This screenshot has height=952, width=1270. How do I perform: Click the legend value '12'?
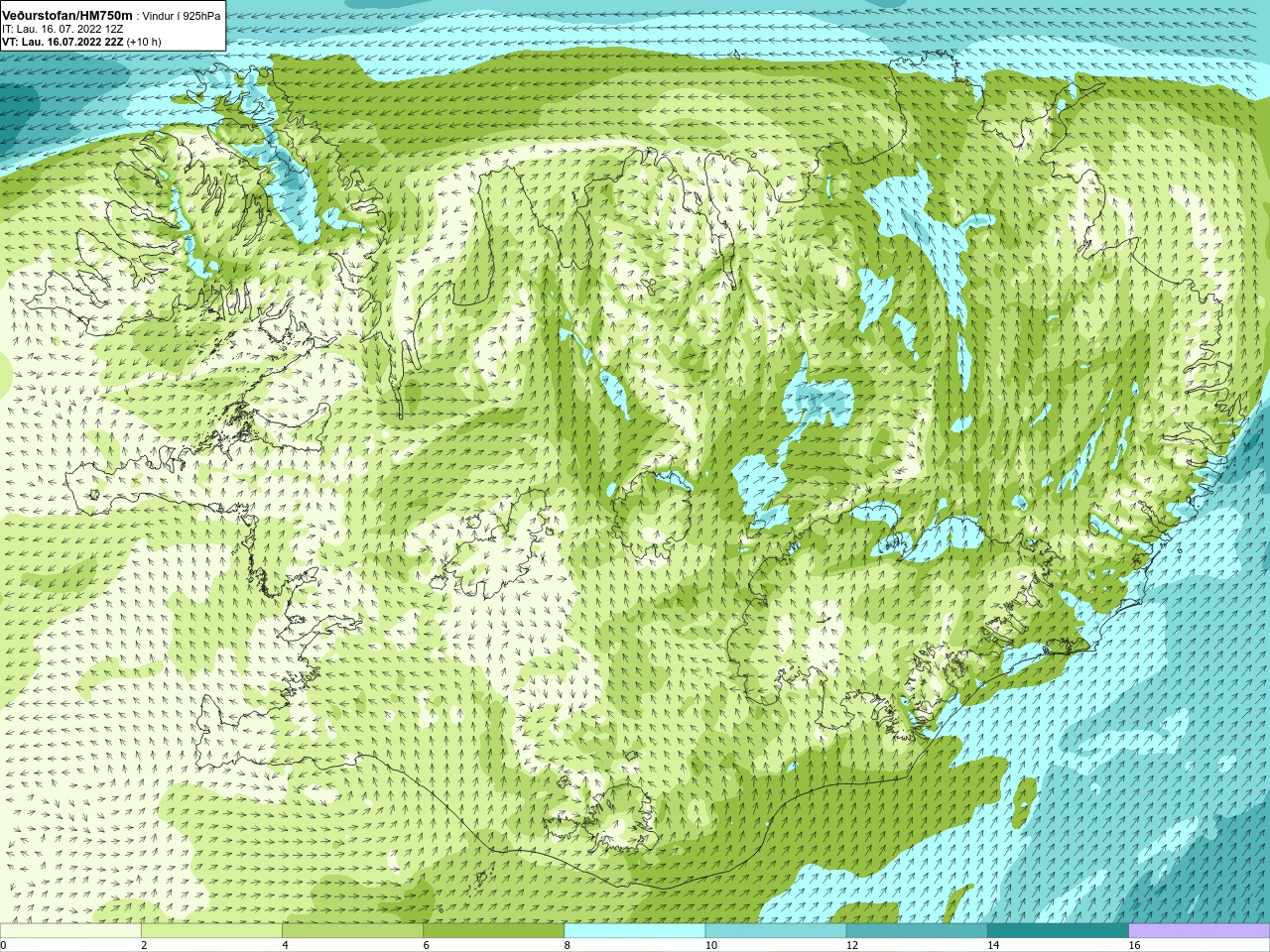pyautogui.click(x=852, y=946)
